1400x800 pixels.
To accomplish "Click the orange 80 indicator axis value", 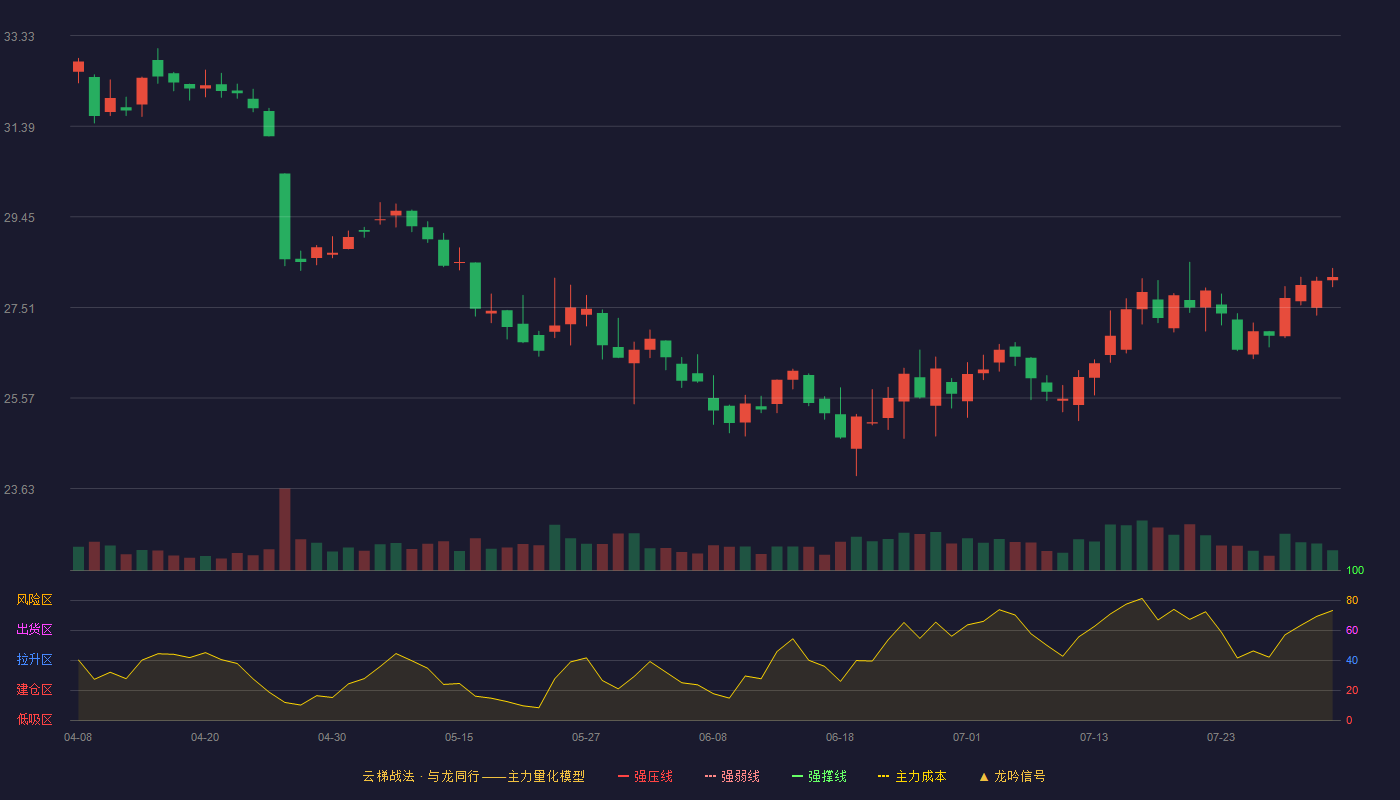I will pos(1352,600).
